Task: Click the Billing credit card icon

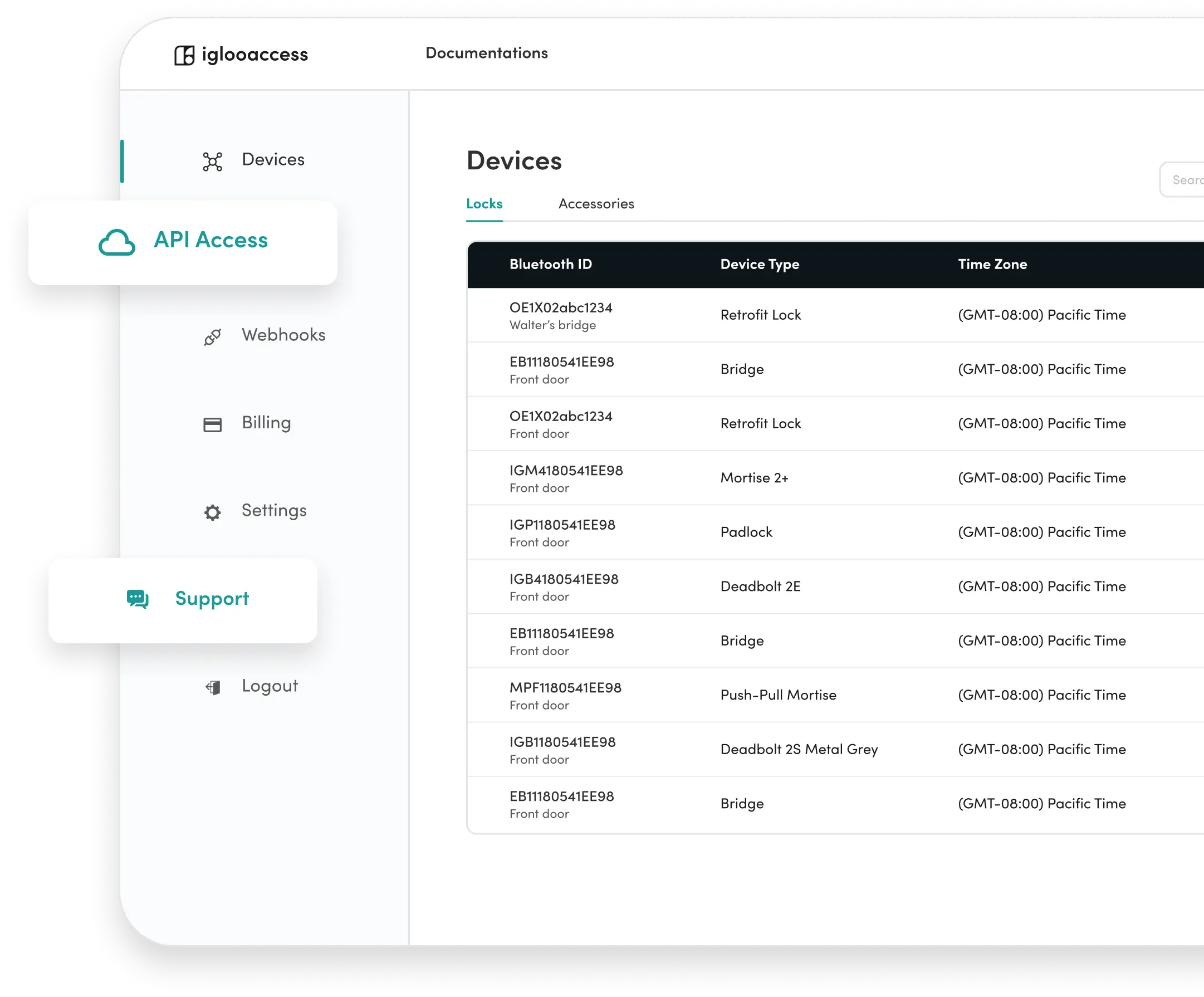Action: point(212,425)
